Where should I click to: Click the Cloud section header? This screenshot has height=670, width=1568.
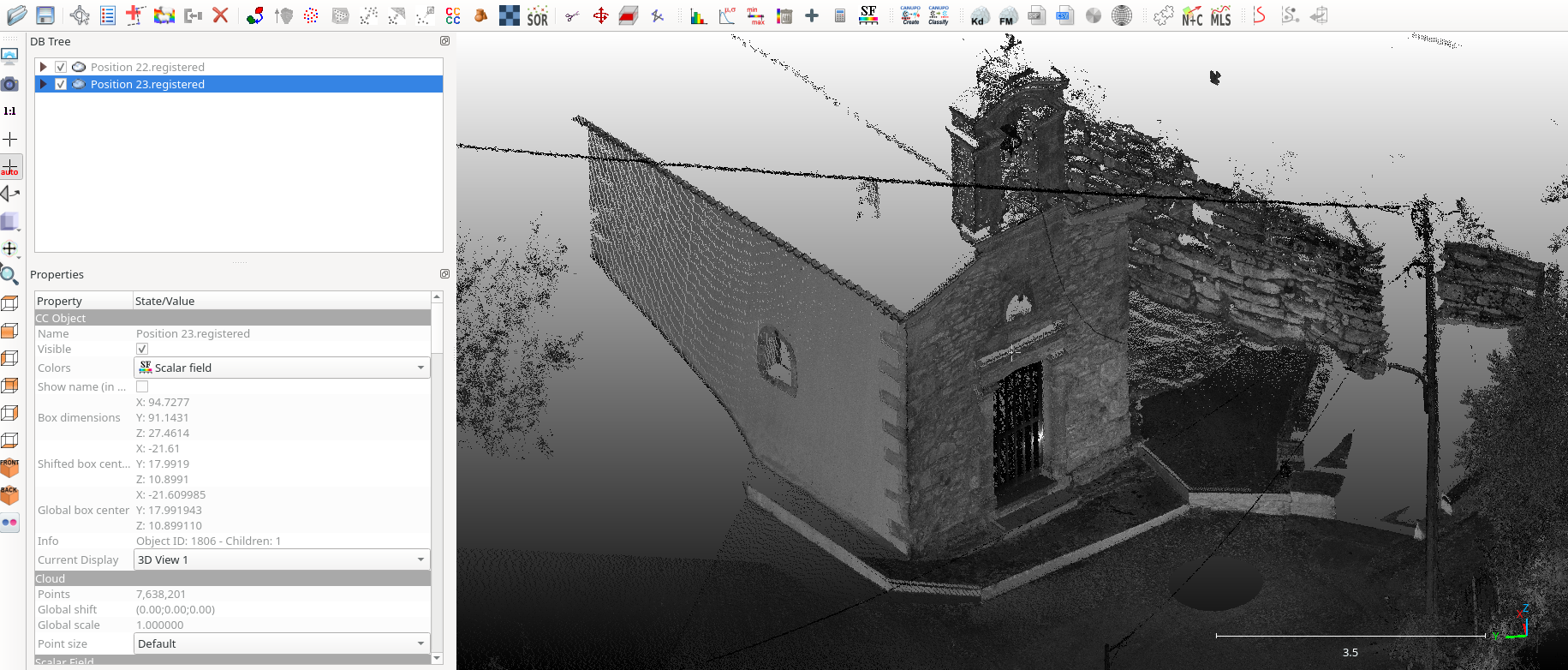[x=232, y=578]
